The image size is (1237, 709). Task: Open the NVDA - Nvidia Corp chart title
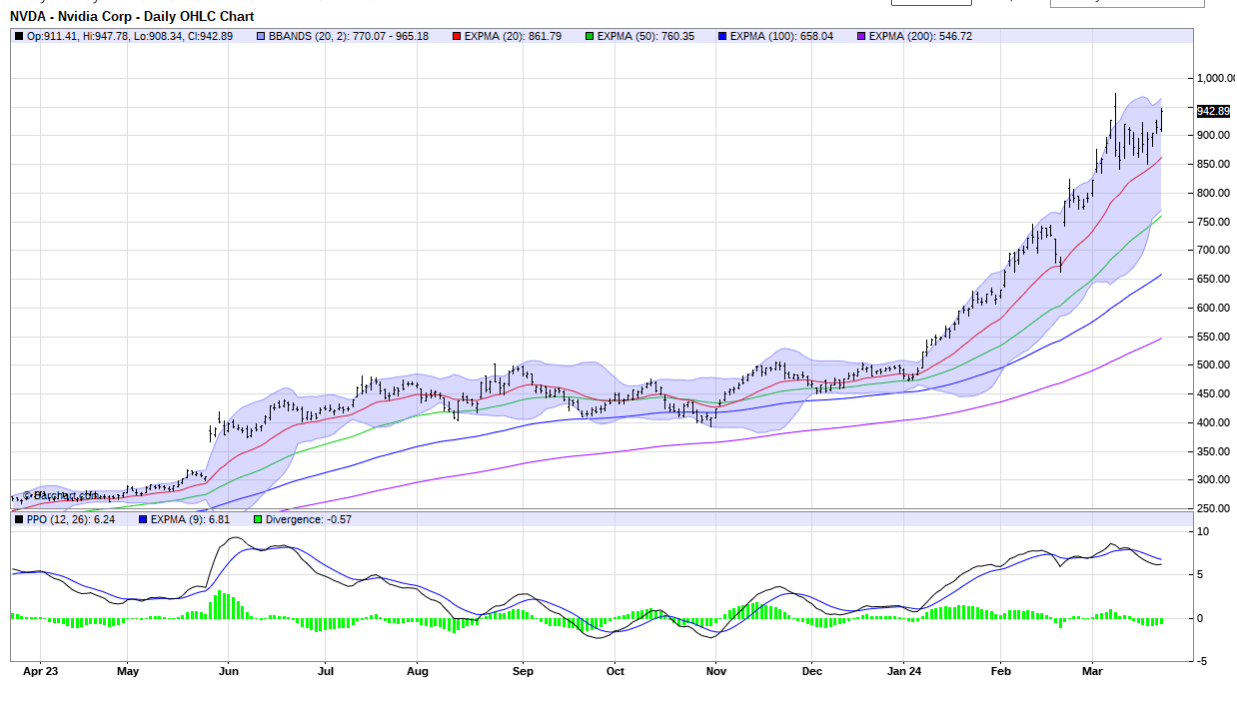[x=130, y=17]
